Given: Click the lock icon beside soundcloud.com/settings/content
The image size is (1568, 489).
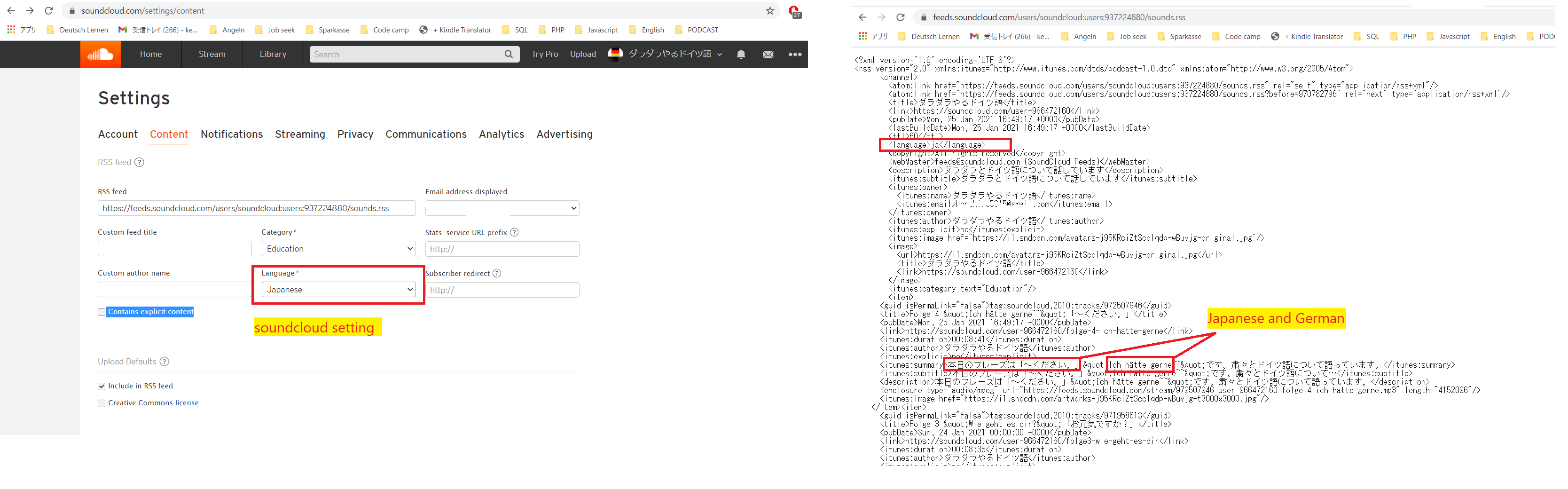Looking at the screenshot, I should [x=72, y=11].
